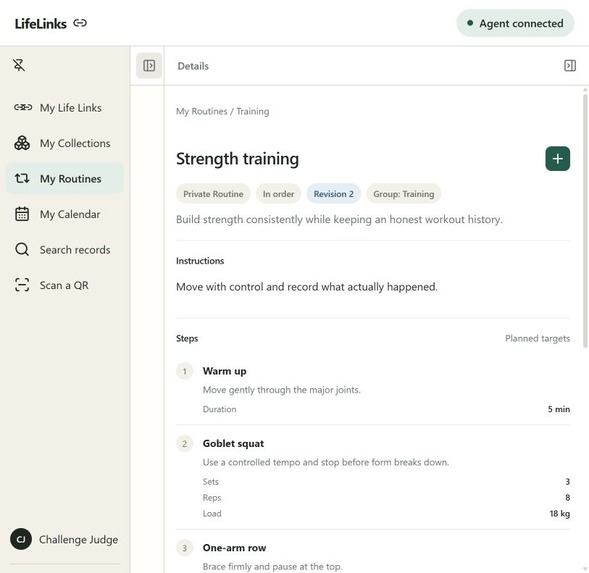Open the Warm up step
The height and width of the screenshot is (573, 589).
pyautogui.click(x=224, y=371)
